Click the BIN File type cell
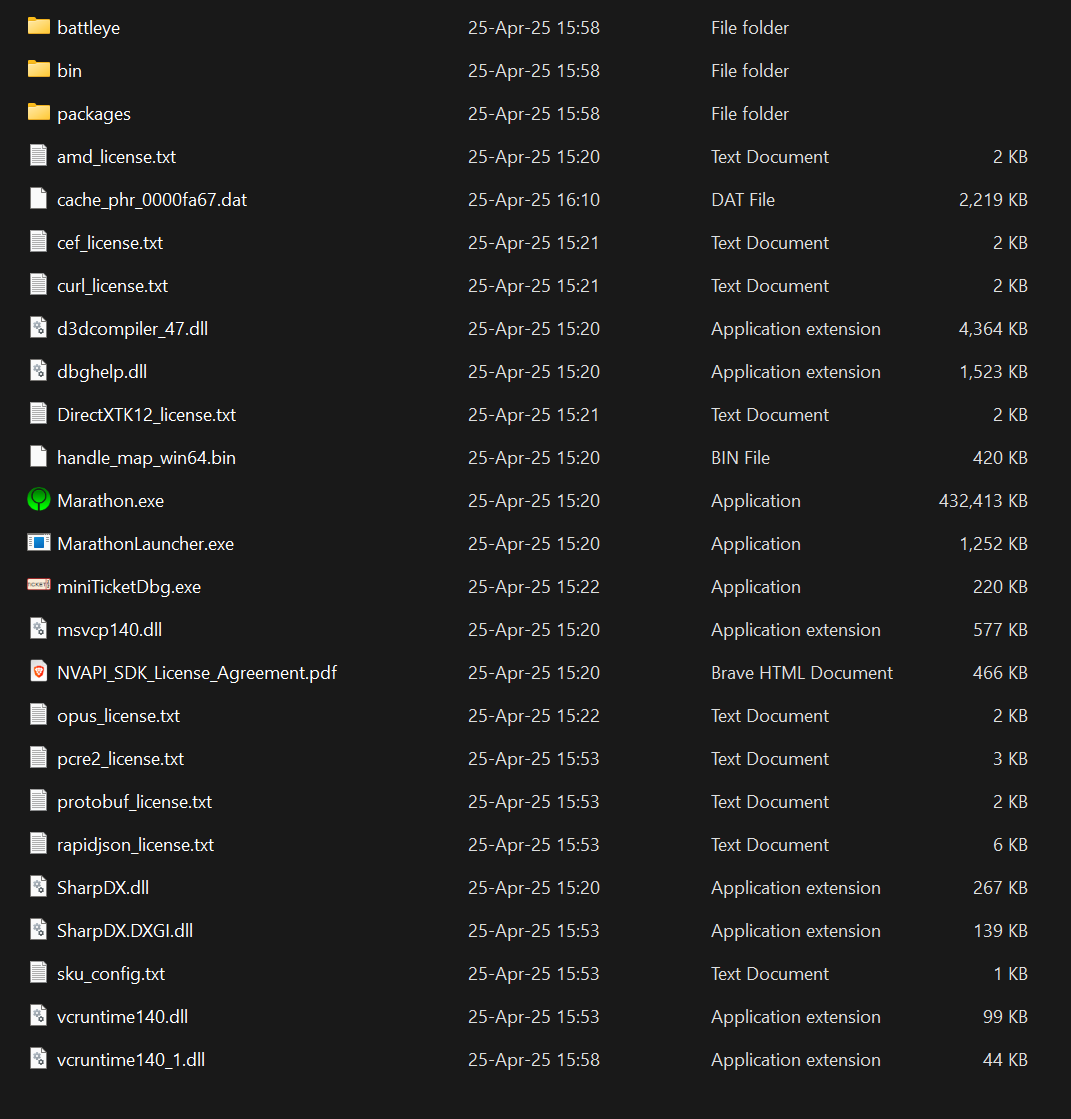Image resolution: width=1071 pixels, height=1119 pixels. click(x=741, y=457)
